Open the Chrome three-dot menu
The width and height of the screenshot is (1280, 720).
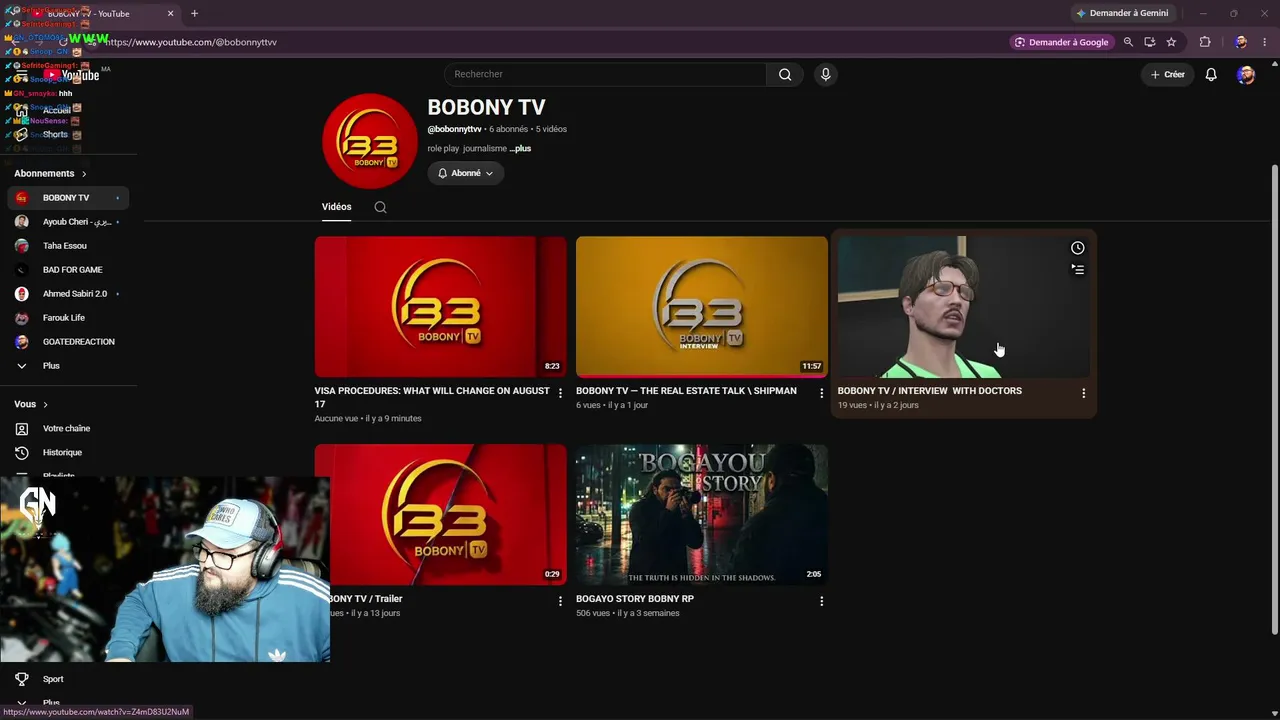pos(1264,42)
